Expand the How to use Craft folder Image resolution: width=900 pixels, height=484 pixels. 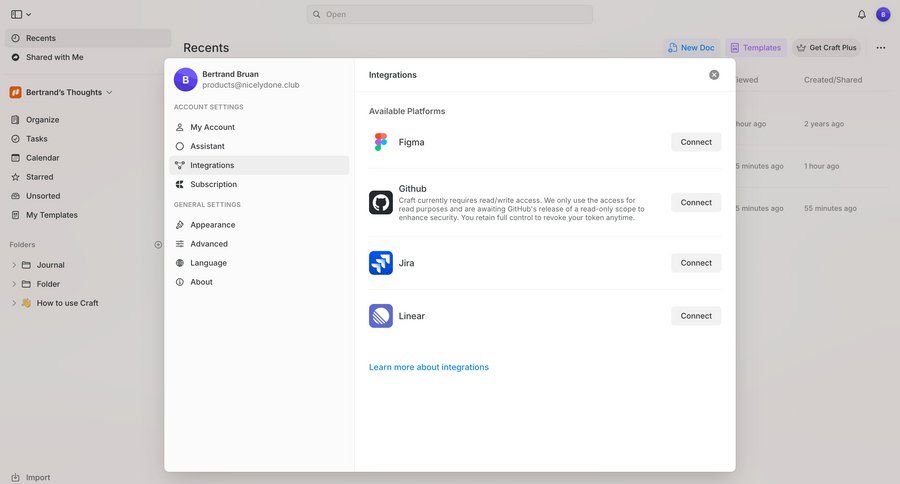tap(14, 303)
